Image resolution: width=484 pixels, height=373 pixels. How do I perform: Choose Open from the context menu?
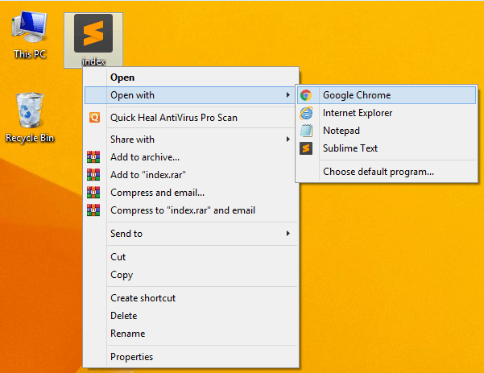tap(191, 77)
